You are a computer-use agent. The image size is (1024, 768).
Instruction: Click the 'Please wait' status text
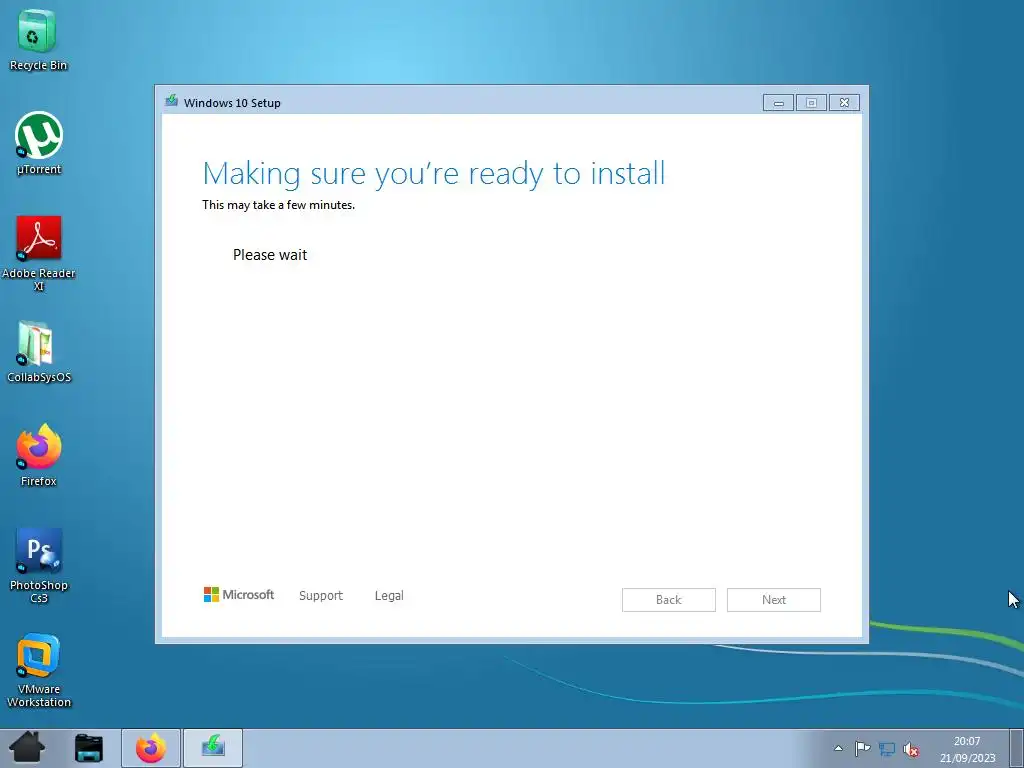coord(270,255)
